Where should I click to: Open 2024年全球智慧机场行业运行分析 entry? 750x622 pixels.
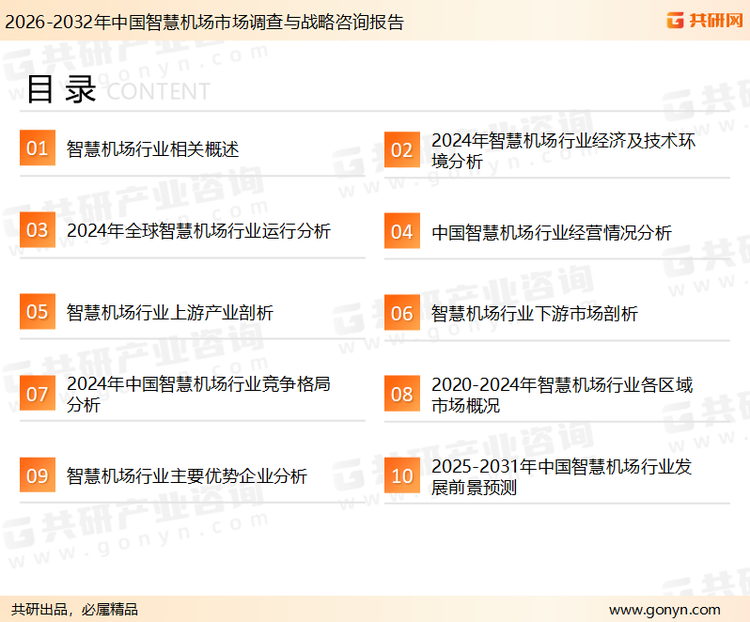[x=198, y=231]
